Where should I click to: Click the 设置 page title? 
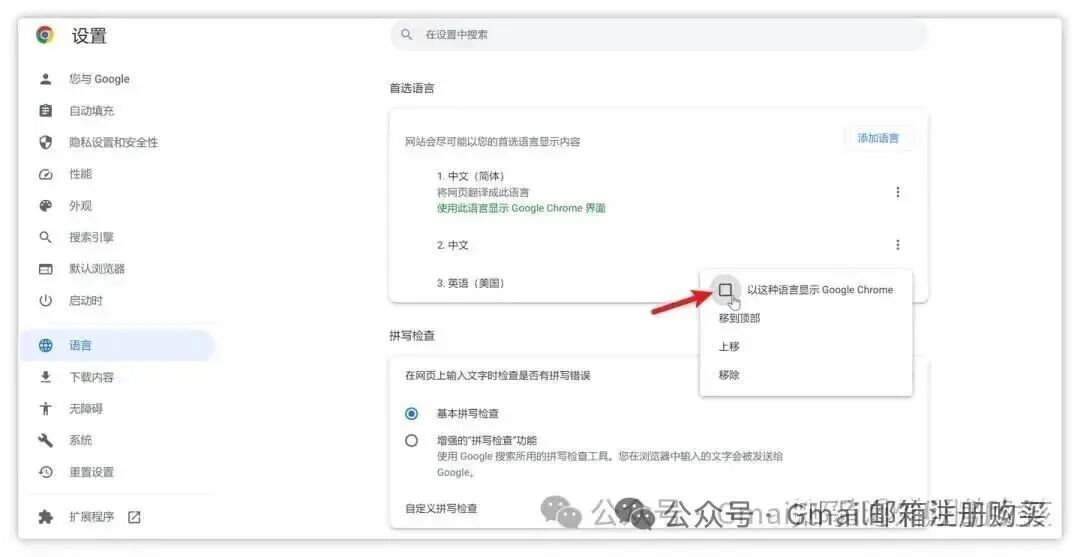tap(89, 36)
